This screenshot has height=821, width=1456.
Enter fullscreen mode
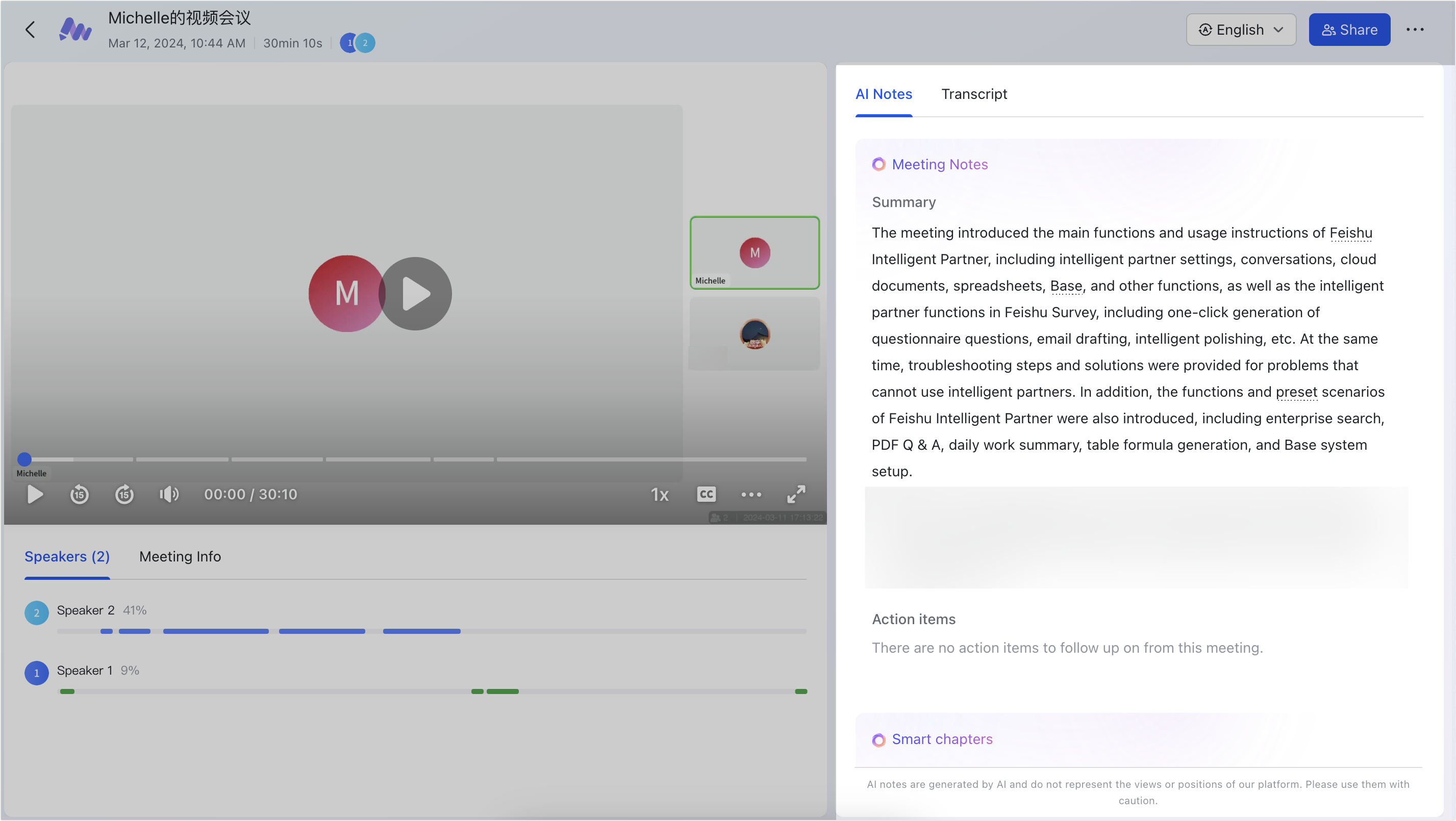pos(796,495)
